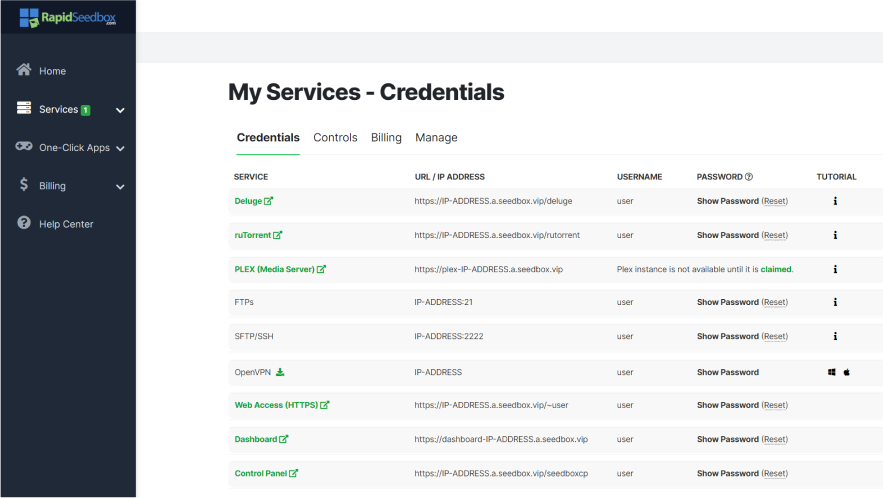883x498 pixels.
Task: Expand the Services sidebar menu
Action: pos(120,110)
